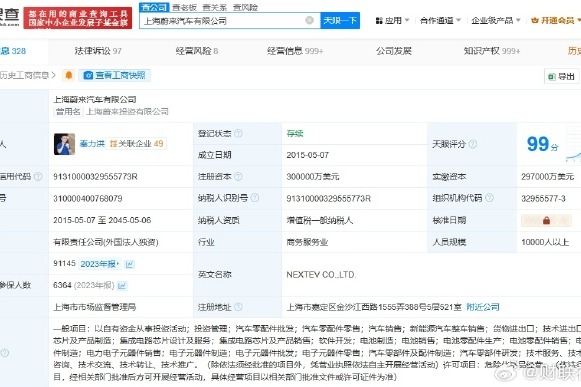
Task: Click the chart icon beside 2023年报
Action: 130,264
